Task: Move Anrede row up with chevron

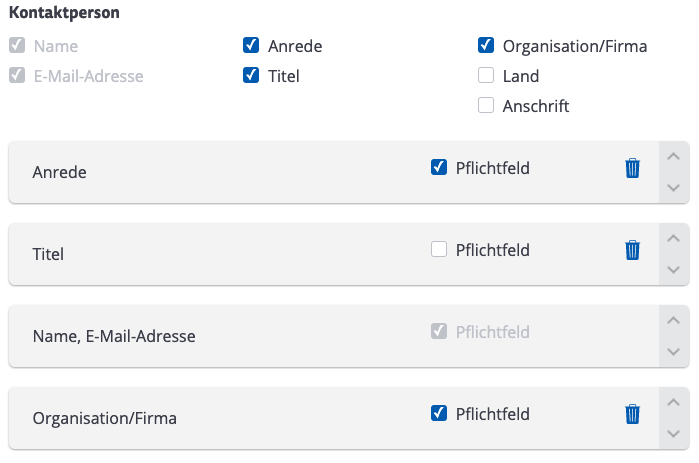Action: pyautogui.click(x=674, y=156)
